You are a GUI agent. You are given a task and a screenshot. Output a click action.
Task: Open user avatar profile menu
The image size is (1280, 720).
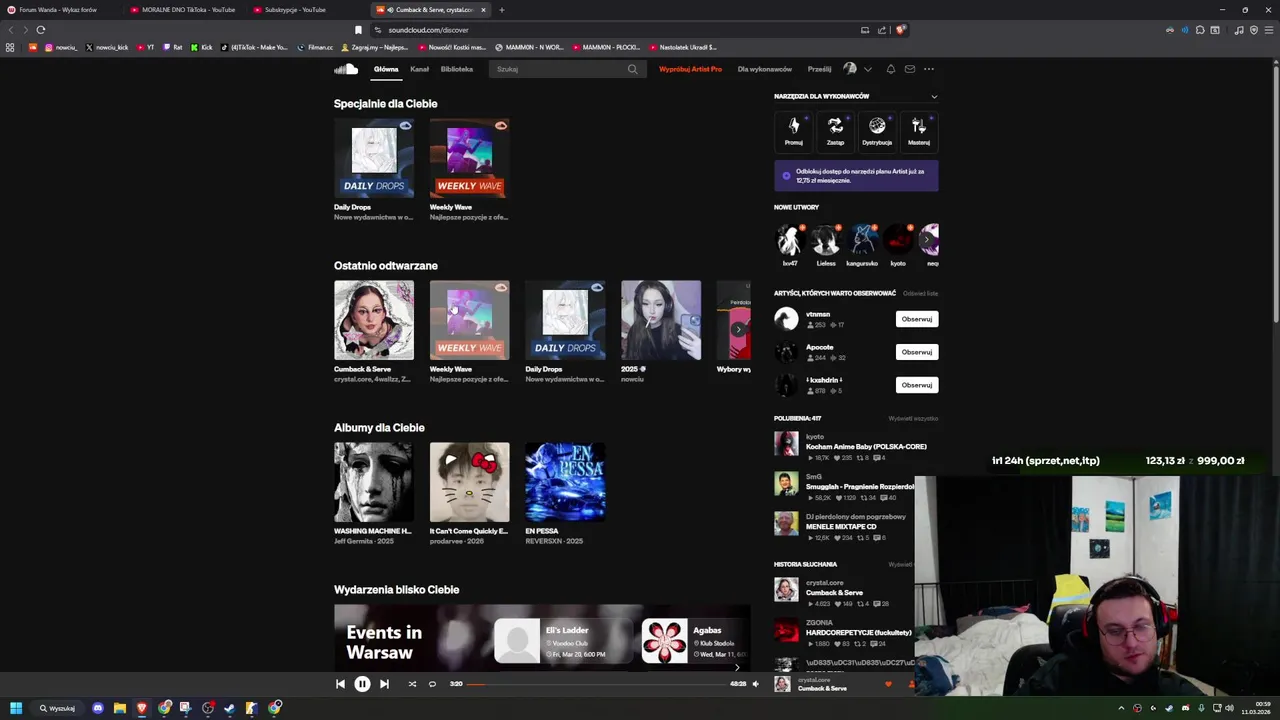coord(850,69)
